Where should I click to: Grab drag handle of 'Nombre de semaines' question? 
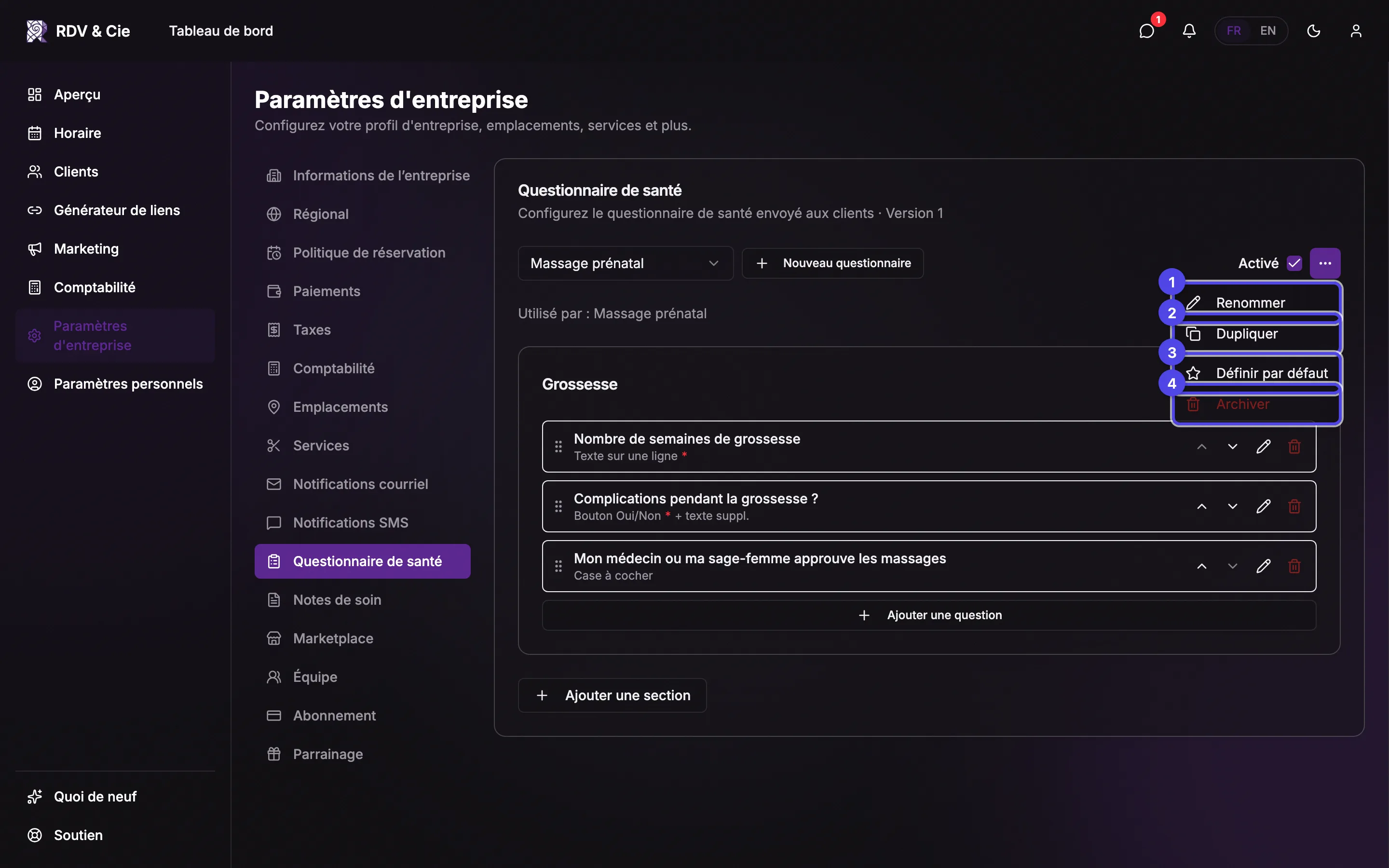[558, 447]
